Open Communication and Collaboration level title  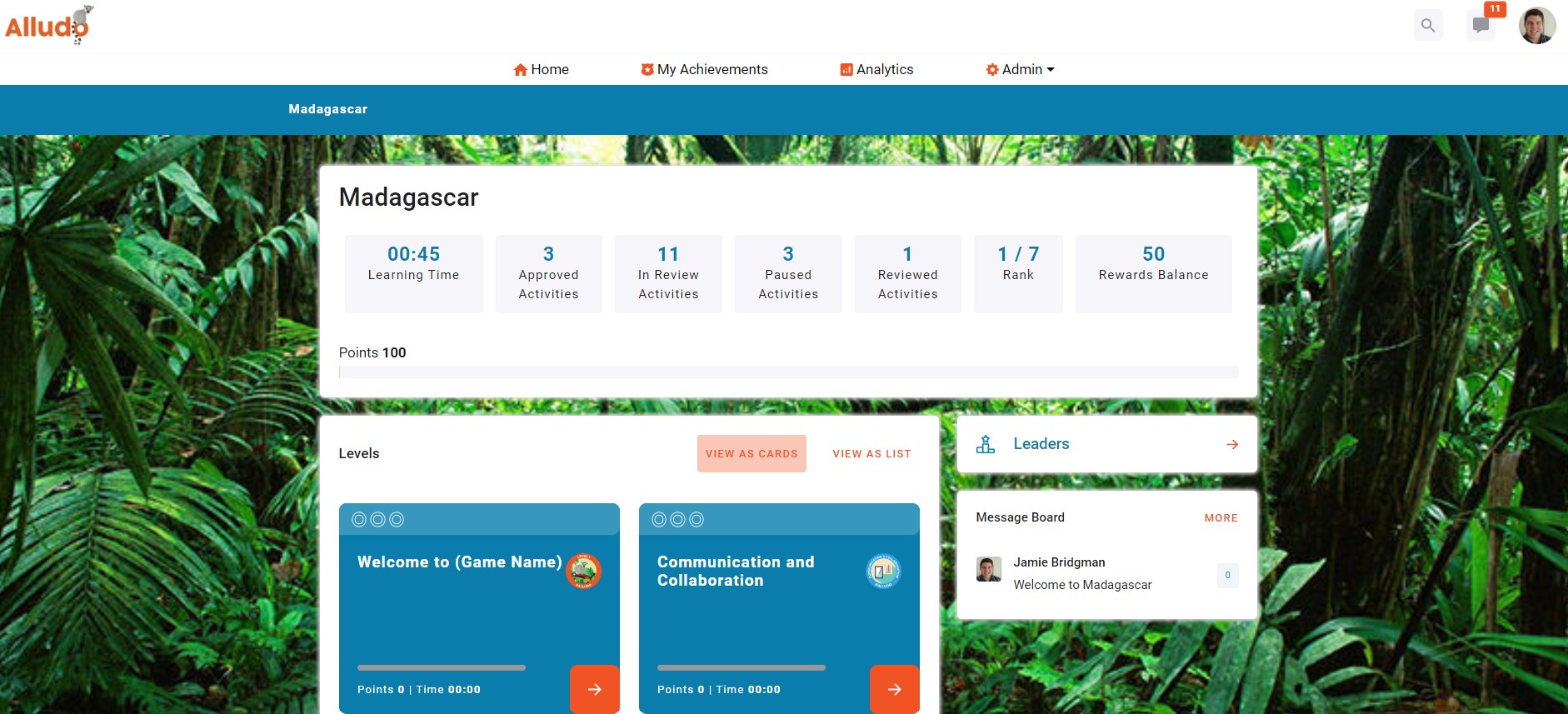pos(736,572)
